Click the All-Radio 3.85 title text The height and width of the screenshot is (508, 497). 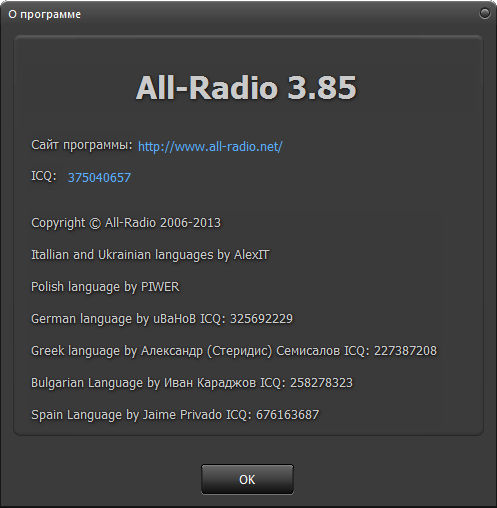pyautogui.click(x=246, y=88)
